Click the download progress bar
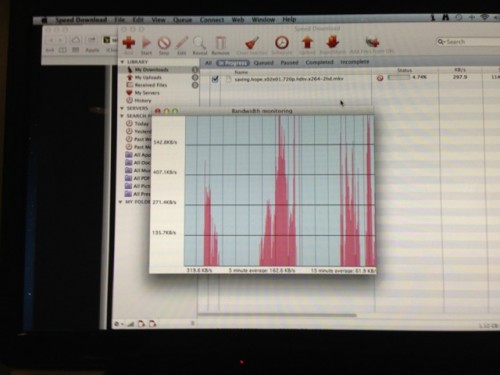 tap(399, 77)
